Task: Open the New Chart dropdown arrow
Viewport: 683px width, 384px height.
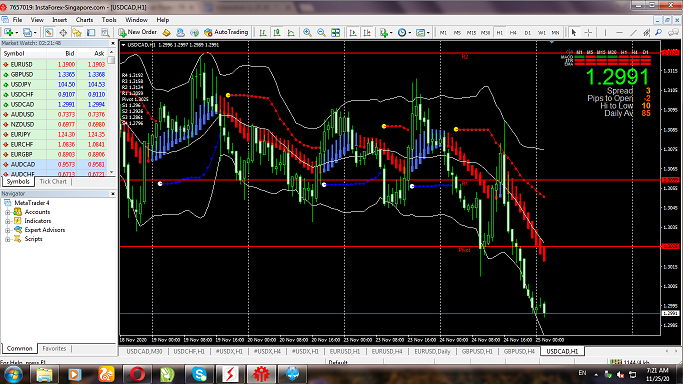Action: point(17,33)
